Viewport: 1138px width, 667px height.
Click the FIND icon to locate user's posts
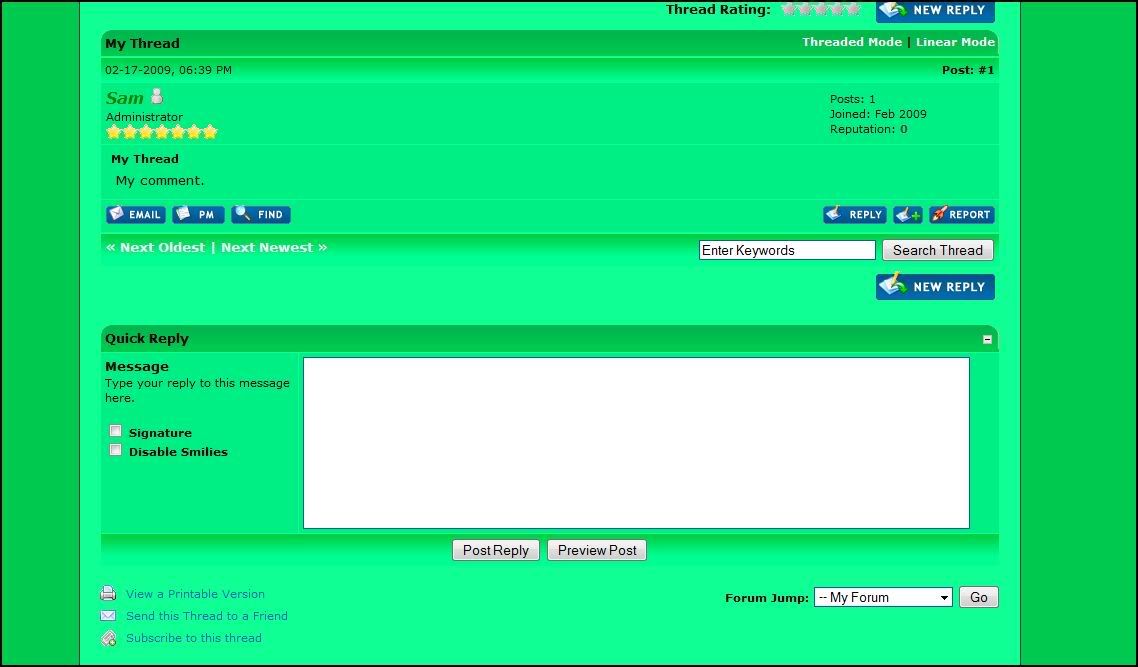click(x=260, y=214)
